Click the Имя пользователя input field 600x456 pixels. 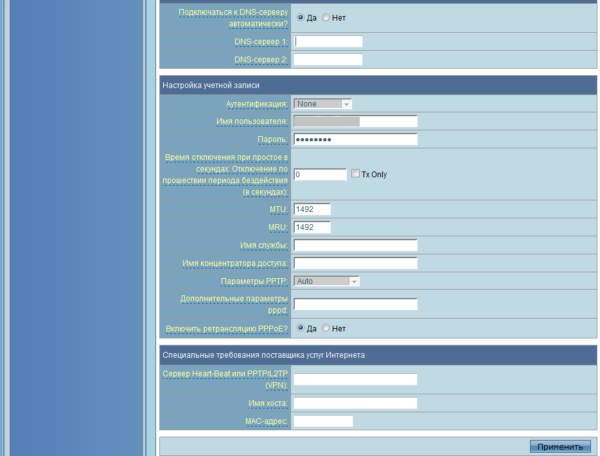[x=355, y=121]
